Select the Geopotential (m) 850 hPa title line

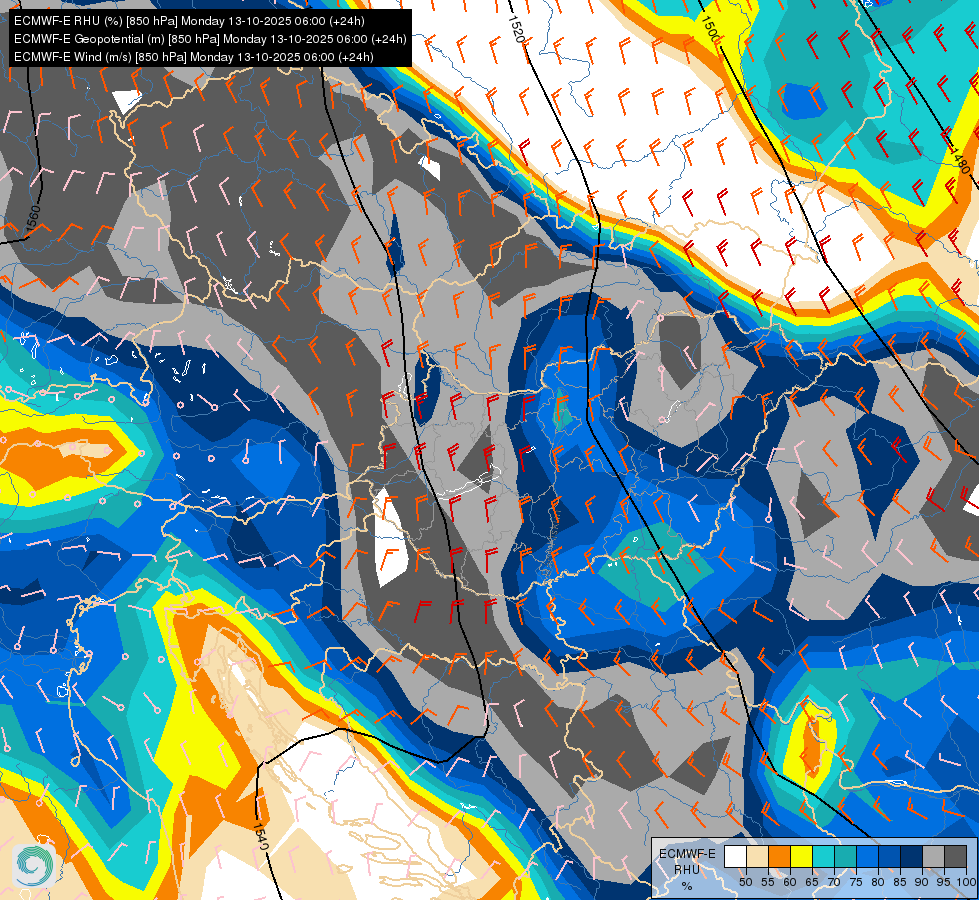pyautogui.click(x=210, y=39)
